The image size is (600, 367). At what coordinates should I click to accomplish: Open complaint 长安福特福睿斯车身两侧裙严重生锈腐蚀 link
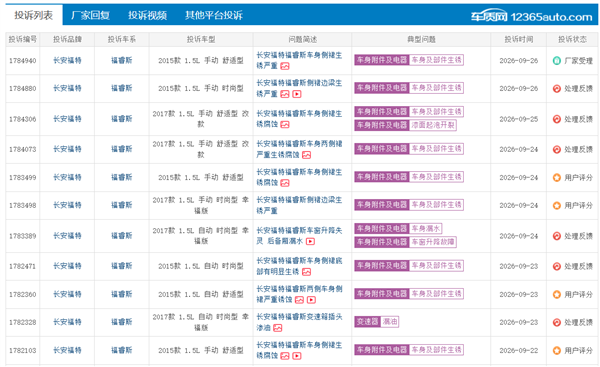[x=299, y=149]
